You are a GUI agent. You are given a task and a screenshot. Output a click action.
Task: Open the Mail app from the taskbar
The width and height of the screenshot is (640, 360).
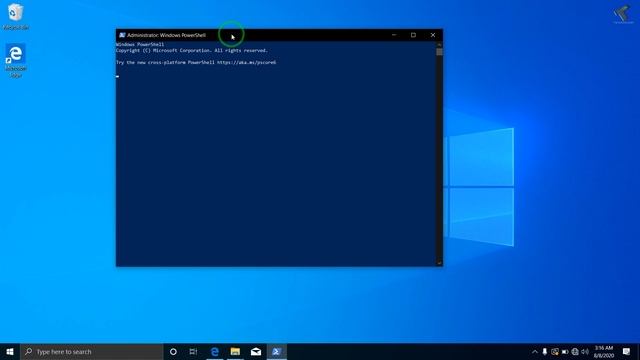(256, 351)
